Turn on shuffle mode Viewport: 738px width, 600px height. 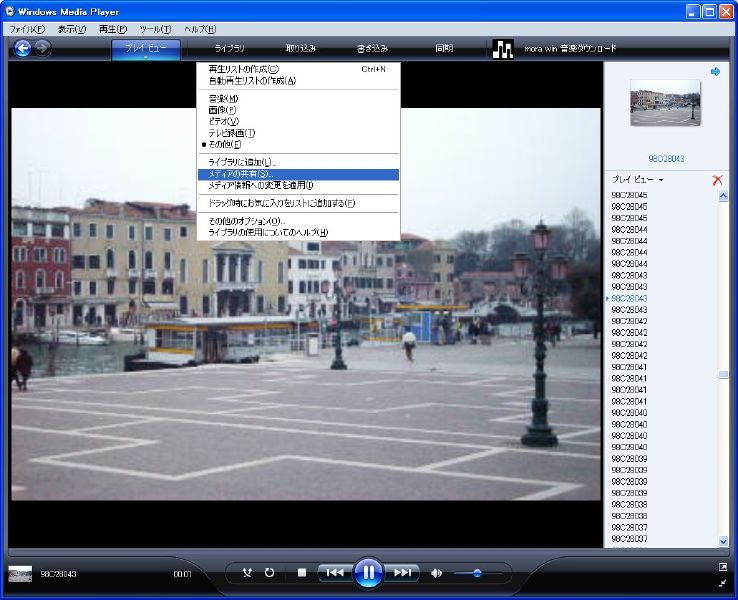point(248,573)
